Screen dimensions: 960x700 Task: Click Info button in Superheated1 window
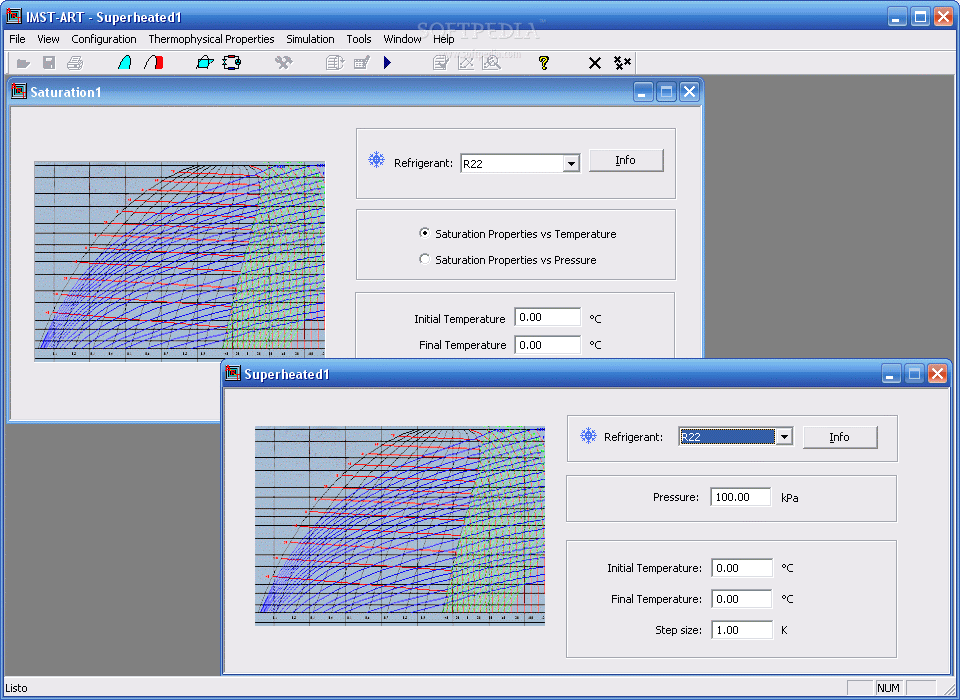(839, 437)
